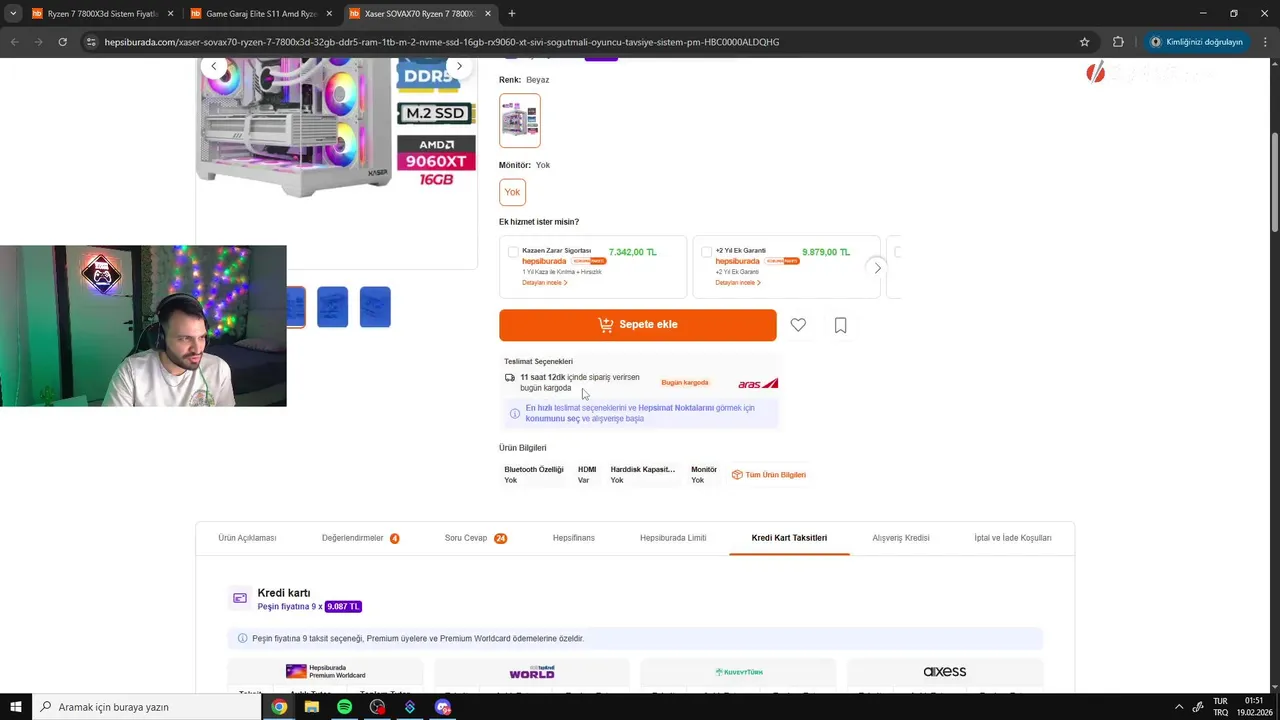1280x720 pixels.
Task: Open the Hepsiburada Limiti tab
Action: tap(673, 538)
